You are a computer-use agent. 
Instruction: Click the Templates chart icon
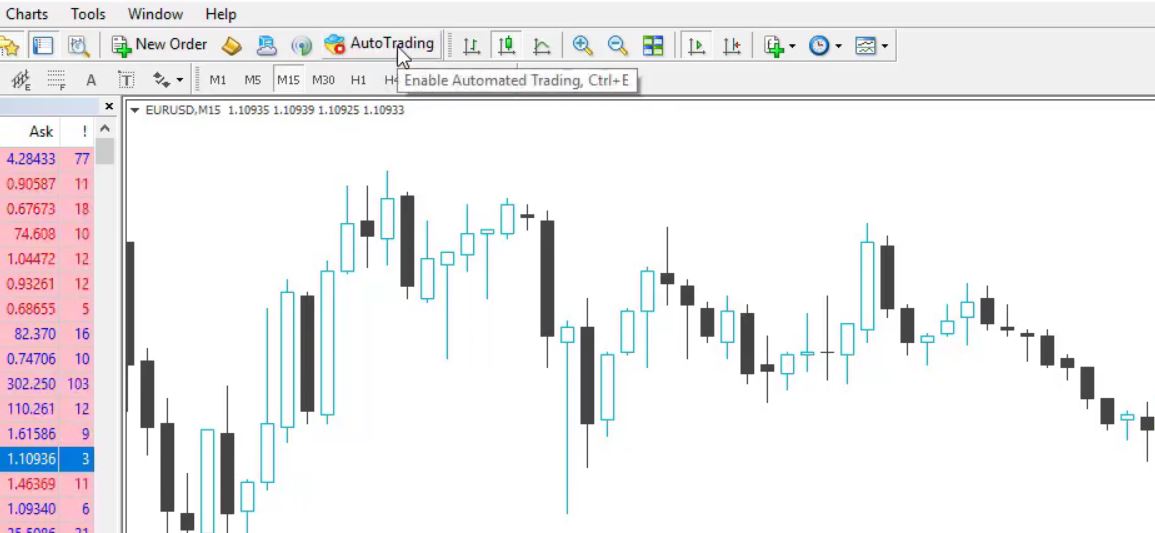[866, 46]
